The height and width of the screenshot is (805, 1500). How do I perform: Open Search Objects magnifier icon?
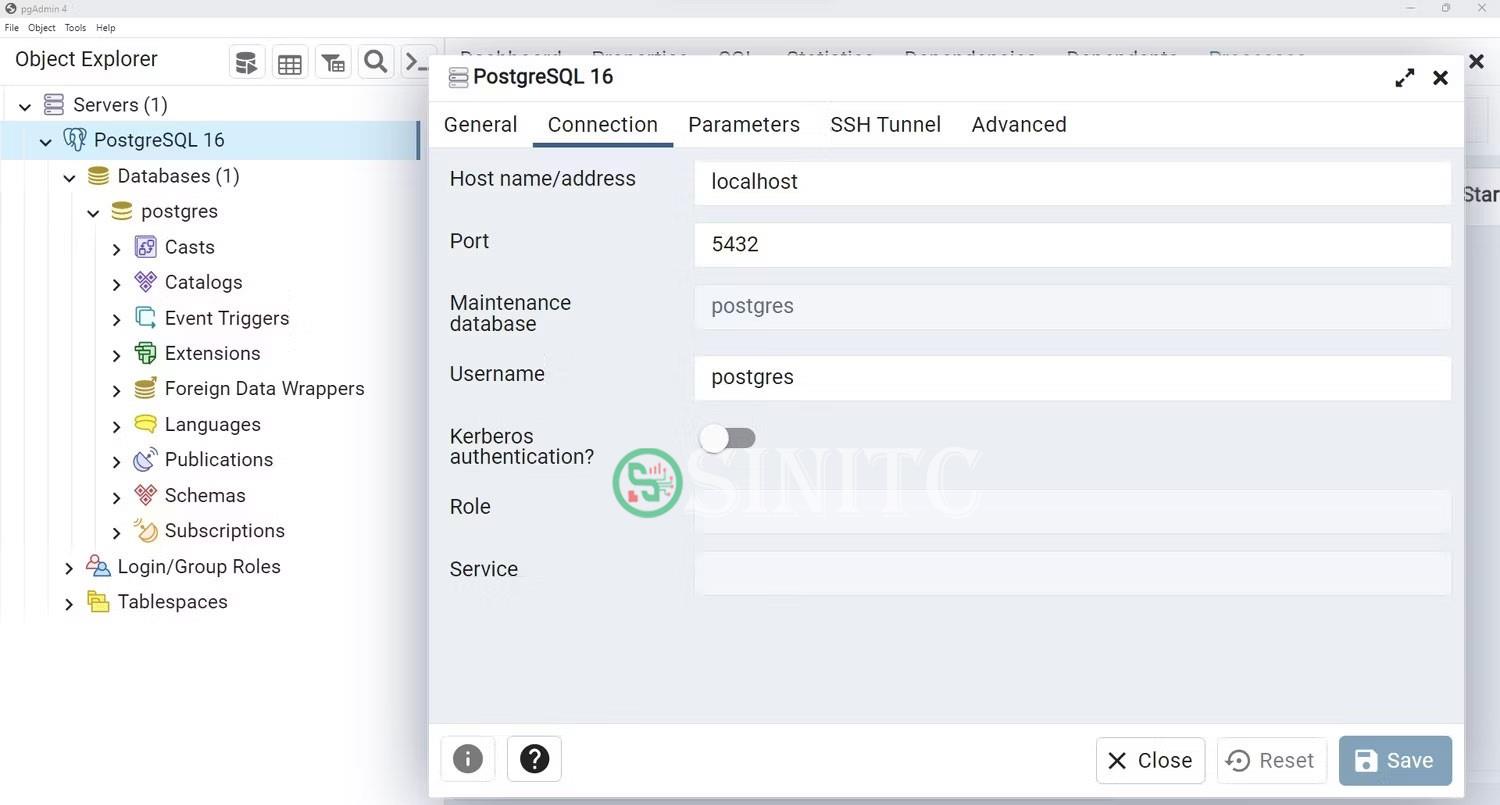[x=376, y=63]
